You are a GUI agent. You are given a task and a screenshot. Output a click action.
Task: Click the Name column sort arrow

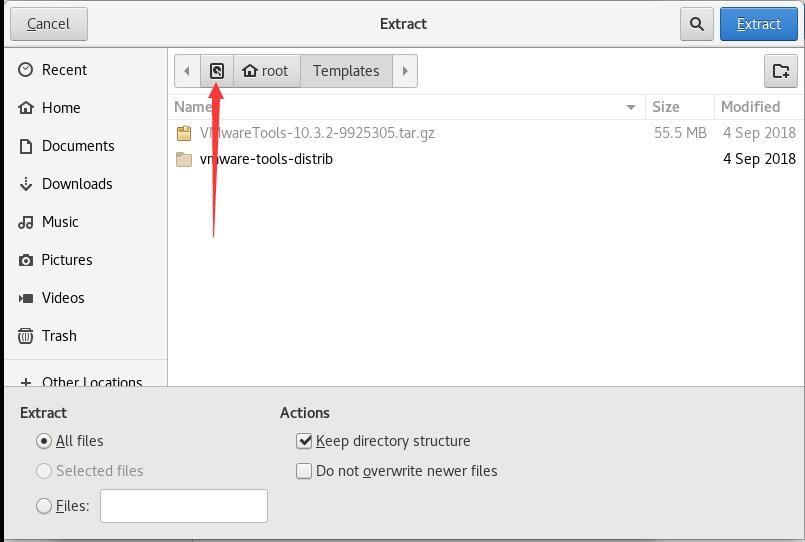[631, 107]
